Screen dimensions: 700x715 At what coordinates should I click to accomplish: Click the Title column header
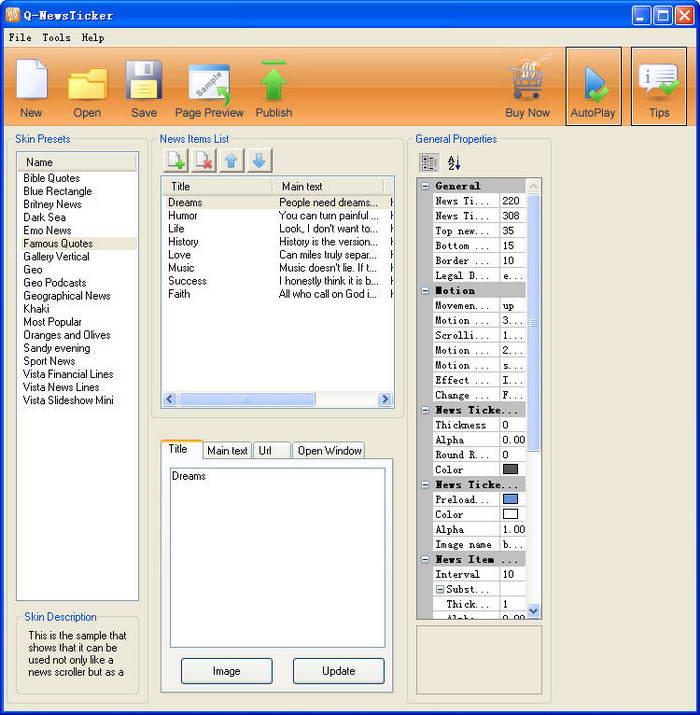[217, 187]
